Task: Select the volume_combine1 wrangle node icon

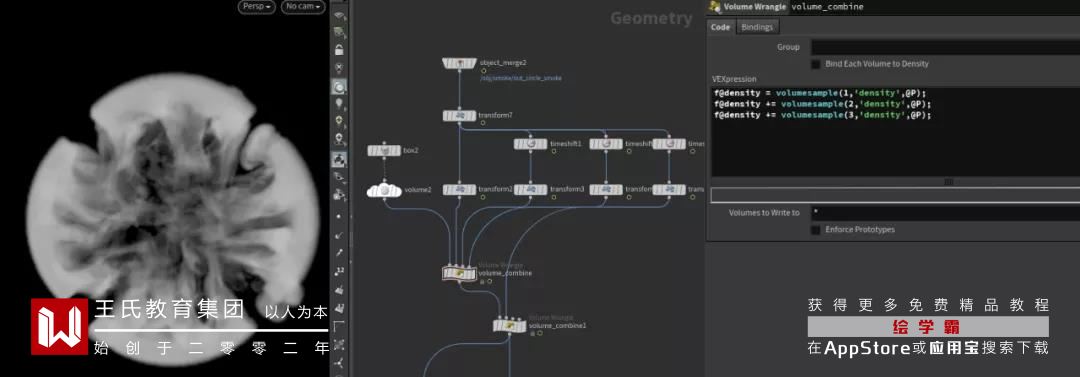Action: point(510,325)
